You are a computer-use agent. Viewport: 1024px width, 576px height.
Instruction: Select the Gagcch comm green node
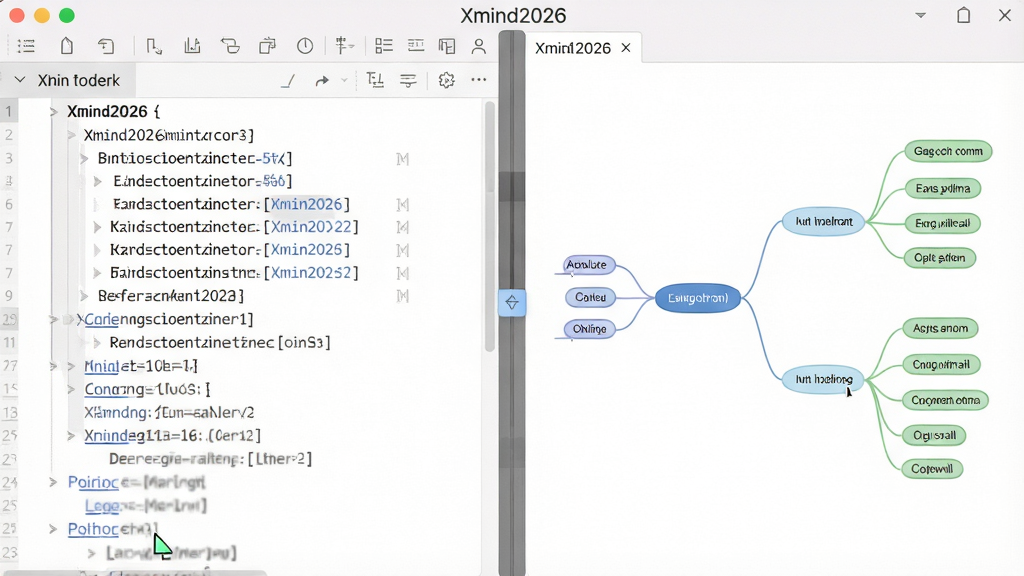(x=948, y=152)
